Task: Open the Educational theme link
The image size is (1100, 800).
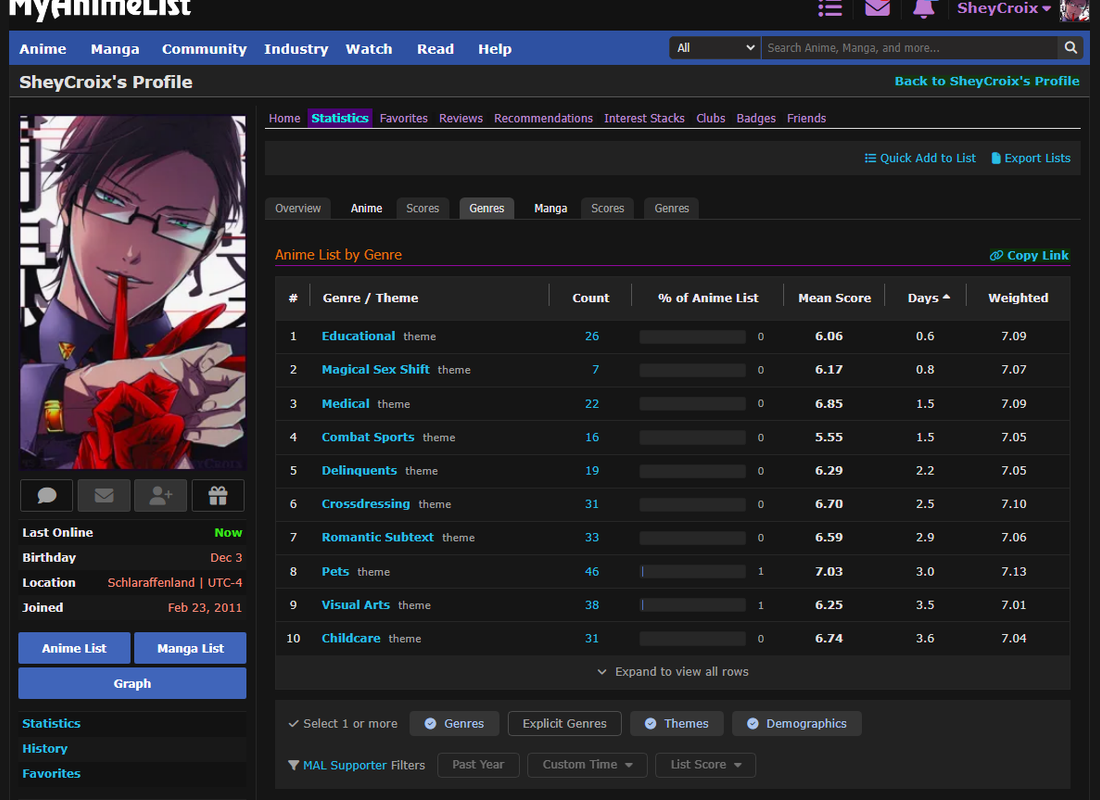Action: point(358,336)
